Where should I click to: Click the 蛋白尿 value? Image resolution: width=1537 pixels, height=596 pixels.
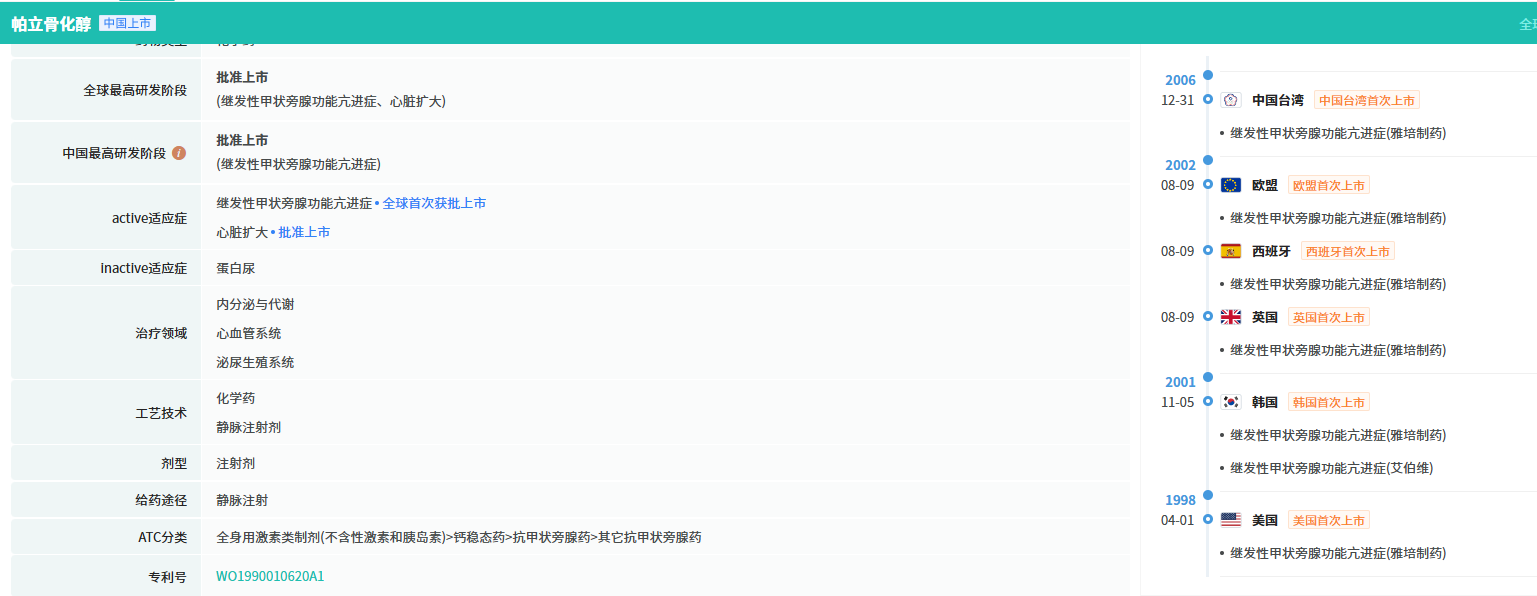(x=236, y=268)
